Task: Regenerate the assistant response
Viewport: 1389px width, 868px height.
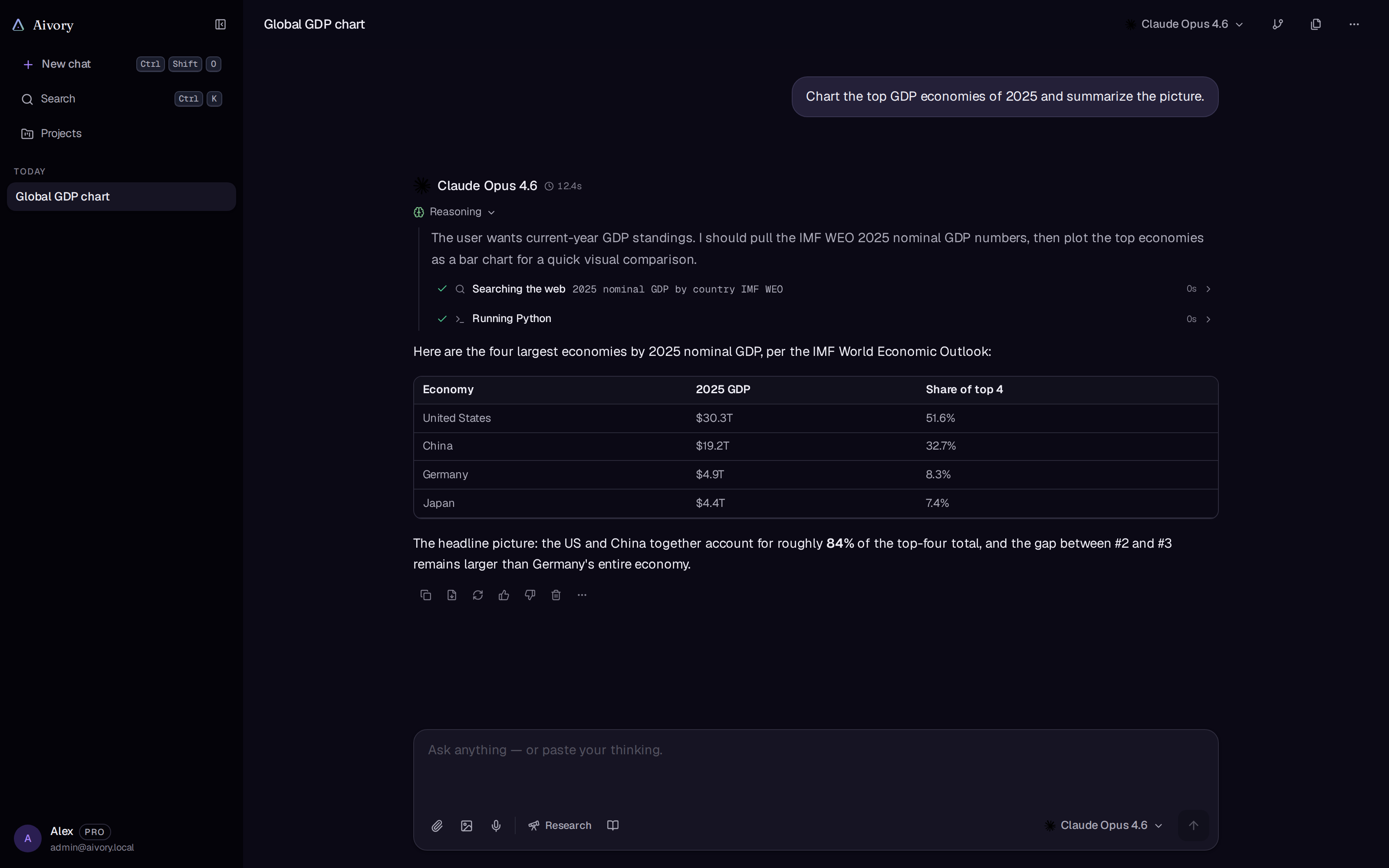Action: 477,595
